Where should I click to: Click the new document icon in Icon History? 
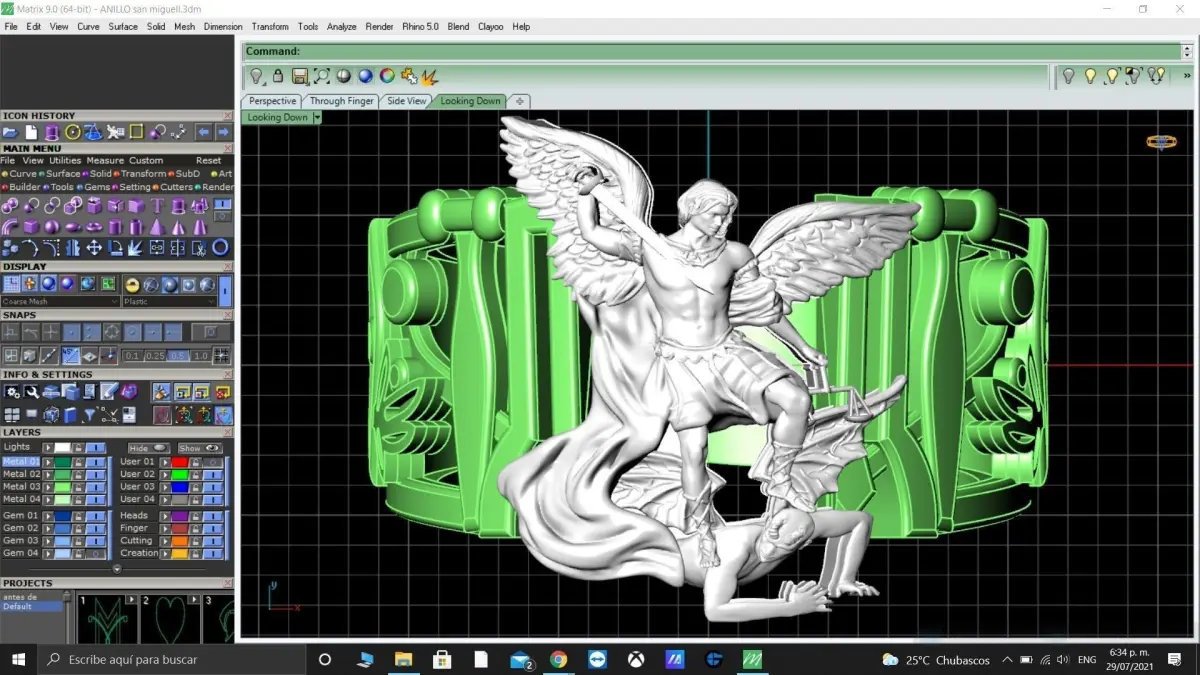click(31, 132)
